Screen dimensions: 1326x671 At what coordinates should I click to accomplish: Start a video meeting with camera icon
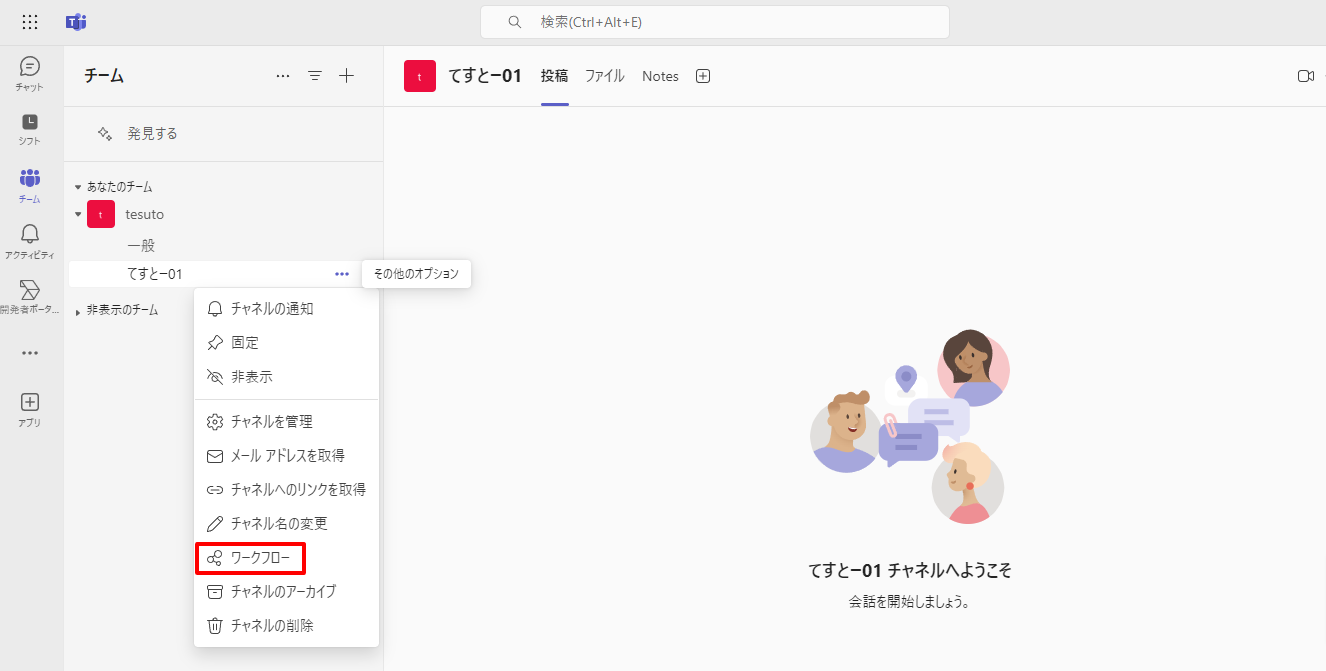[1305, 76]
